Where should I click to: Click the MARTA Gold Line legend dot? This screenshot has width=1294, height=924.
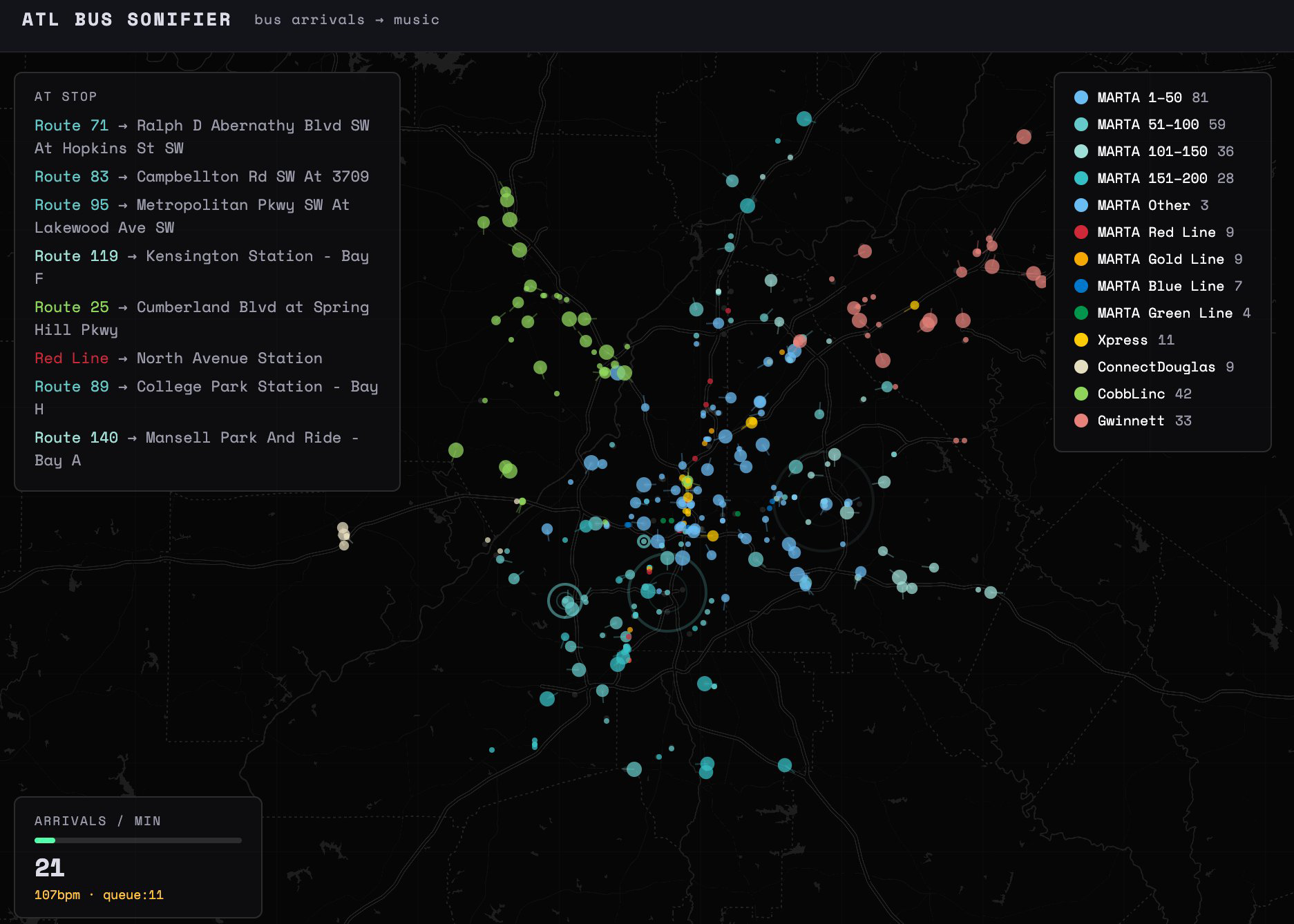1081,259
